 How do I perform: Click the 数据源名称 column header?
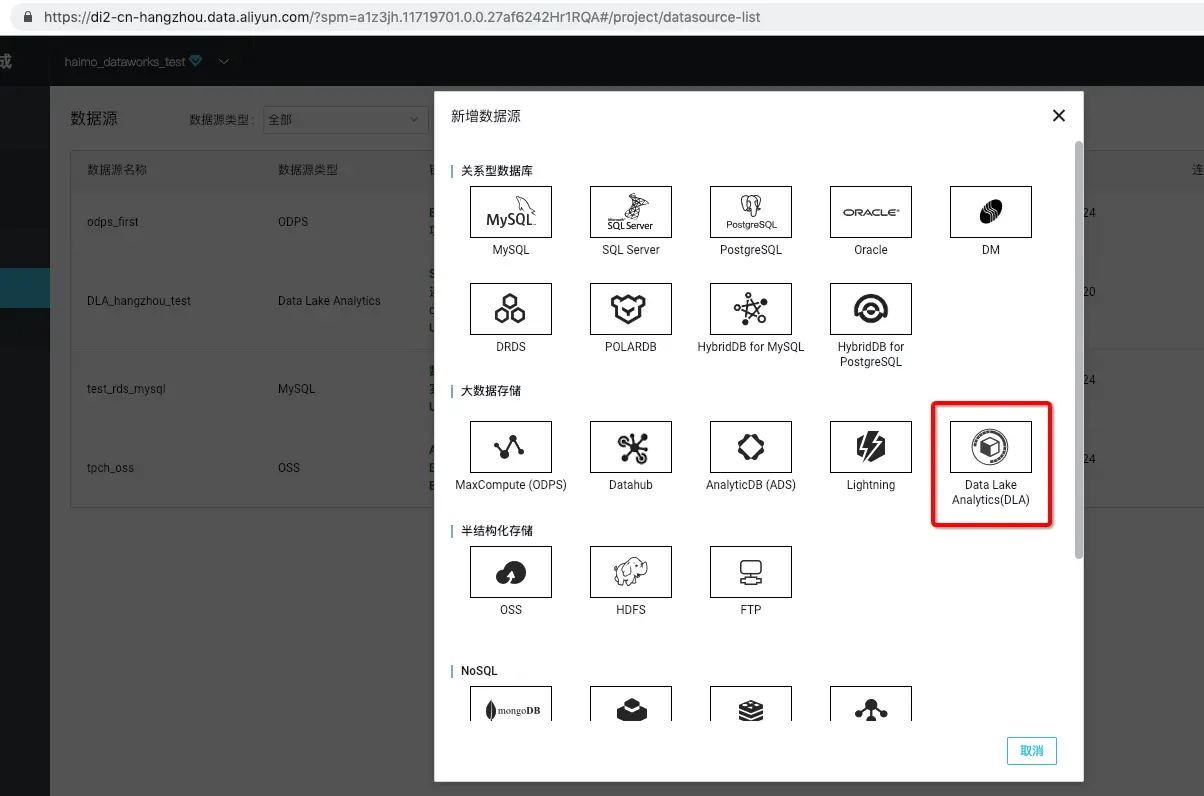click(117, 170)
